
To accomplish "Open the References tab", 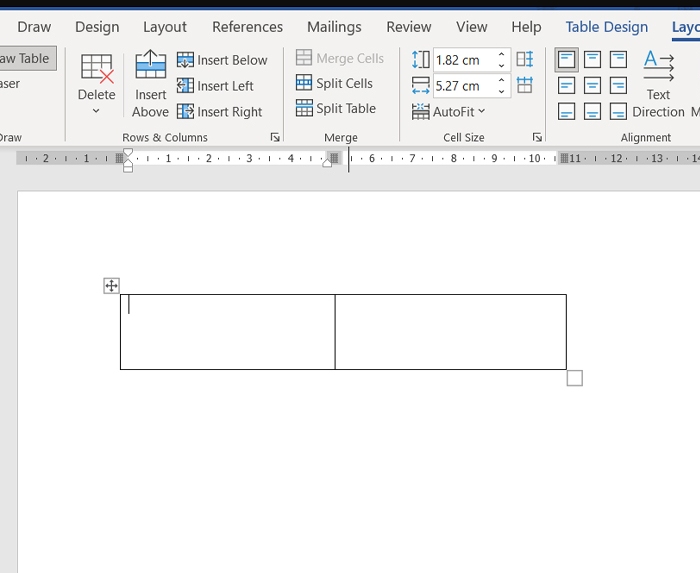I will tap(247, 27).
